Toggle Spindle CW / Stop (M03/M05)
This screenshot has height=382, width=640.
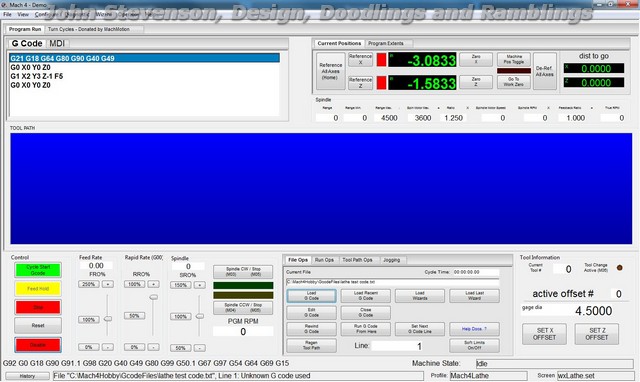point(243,272)
